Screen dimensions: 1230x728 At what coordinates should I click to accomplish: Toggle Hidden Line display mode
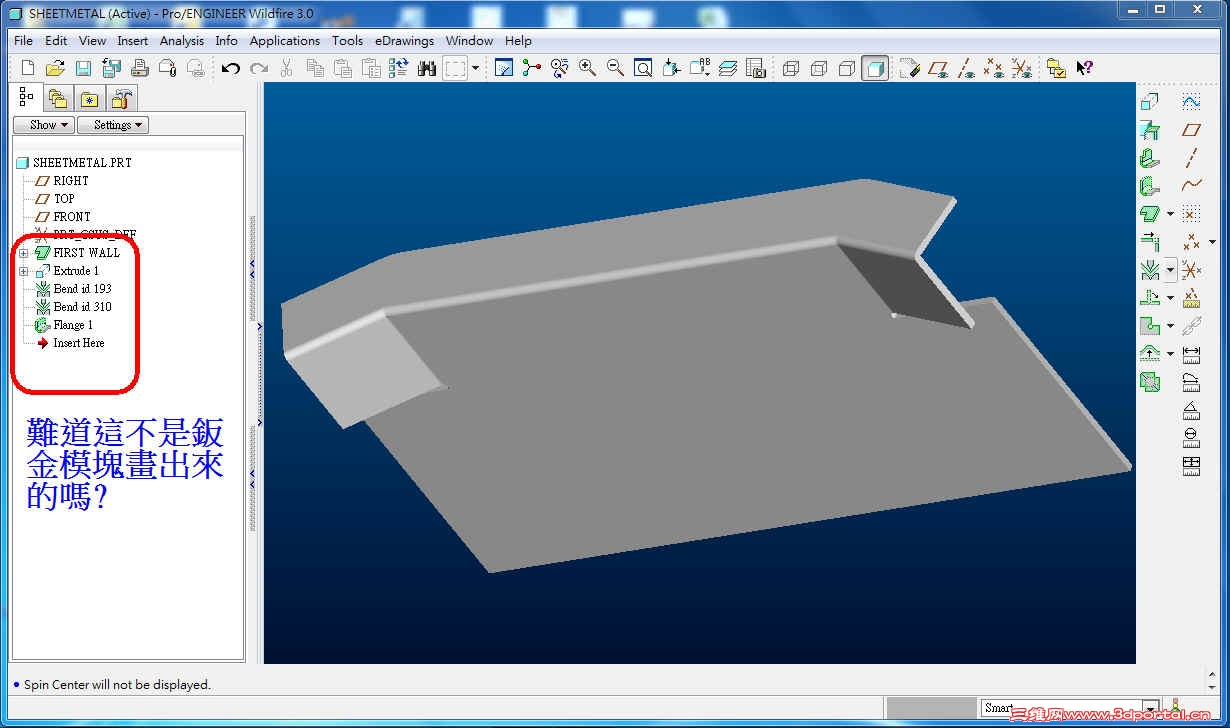click(818, 67)
